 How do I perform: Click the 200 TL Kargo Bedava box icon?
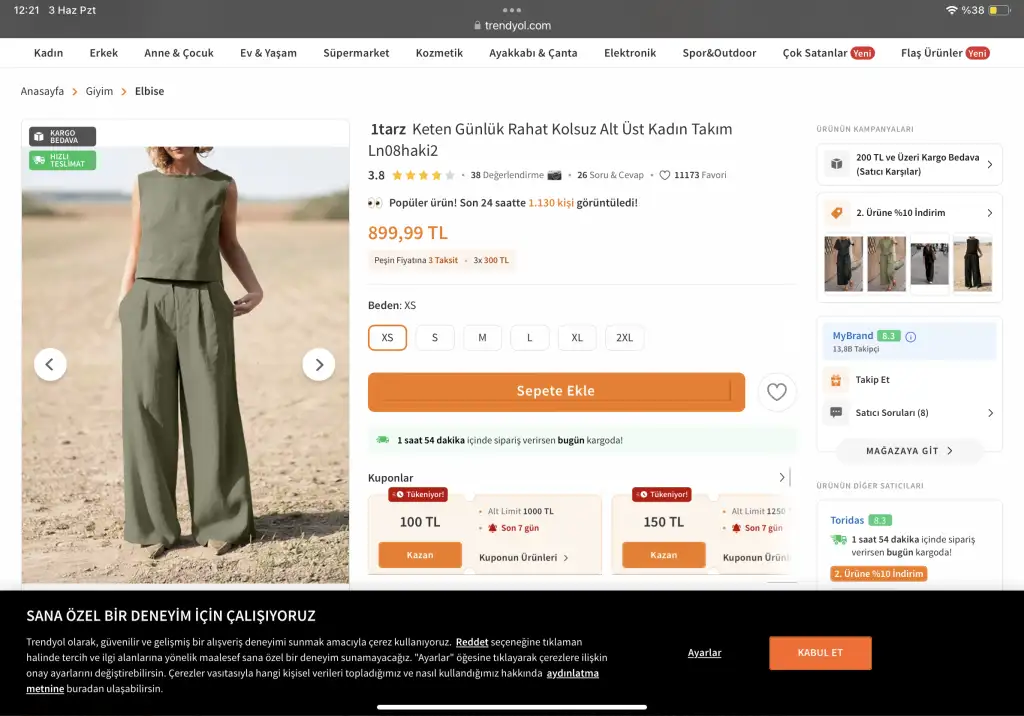tap(836, 164)
